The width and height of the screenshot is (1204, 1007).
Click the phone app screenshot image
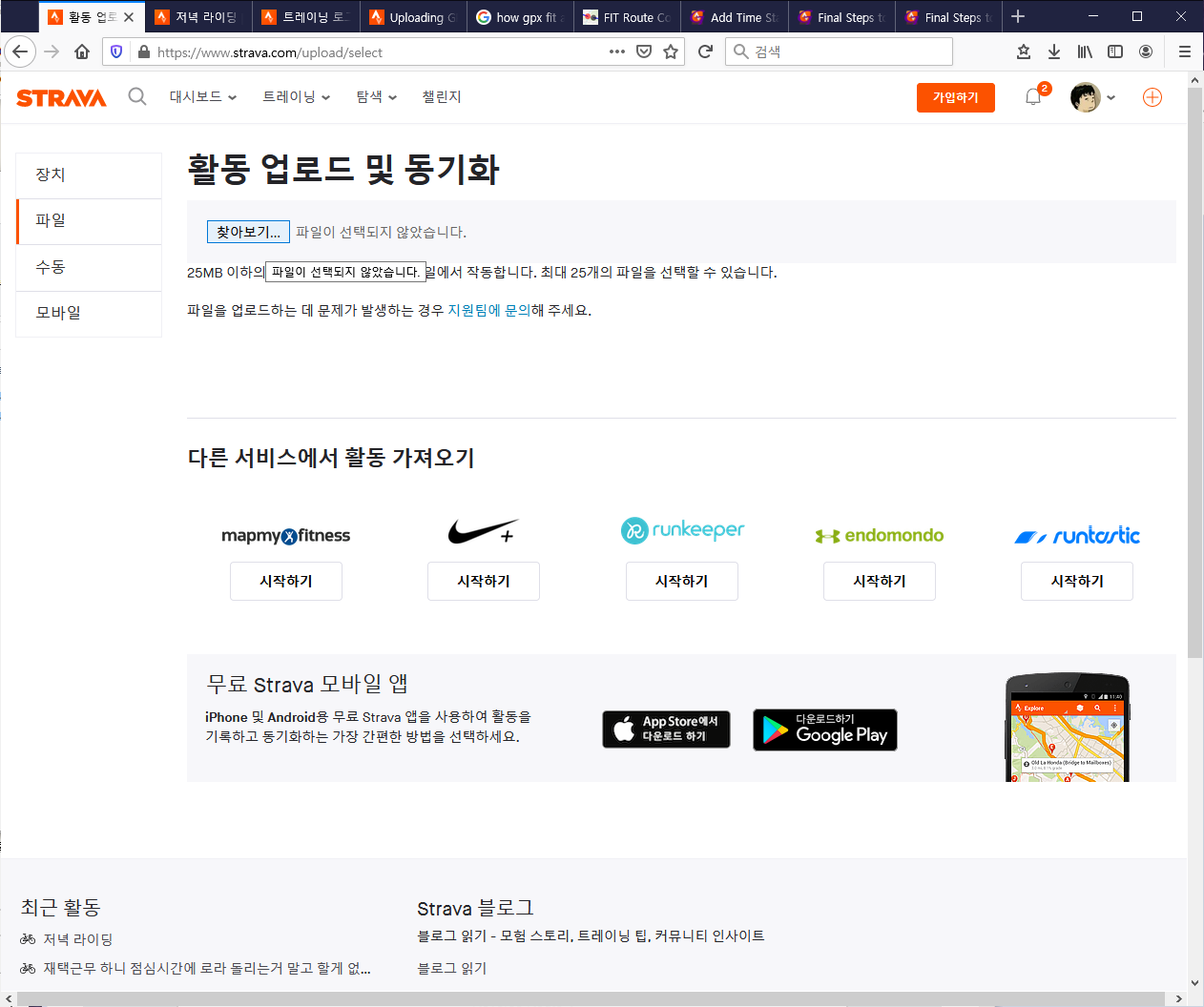pos(1068,729)
